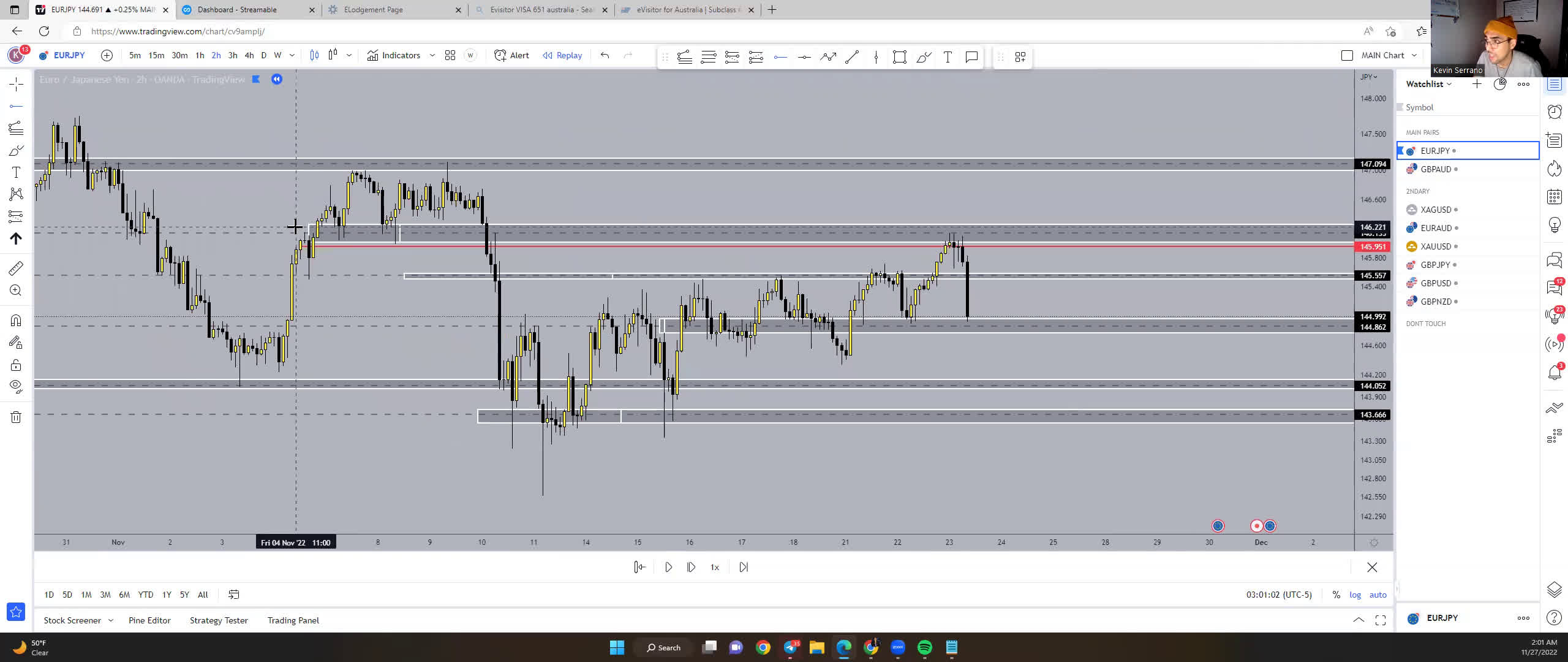Toggle hide all drawings eye icon
Image resolution: width=1568 pixels, height=662 pixels.
pos(16,386)
